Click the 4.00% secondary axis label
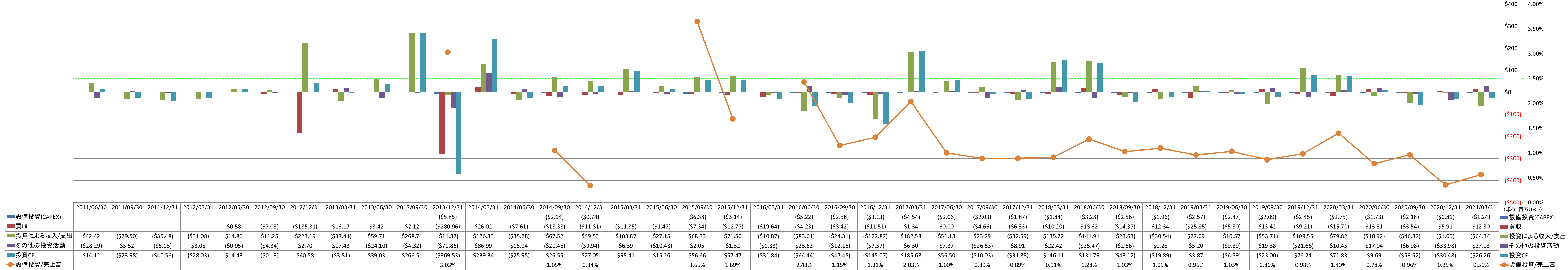This screenshot has width=1568, height=270. pyautogui.click(x=1535, y=4)
